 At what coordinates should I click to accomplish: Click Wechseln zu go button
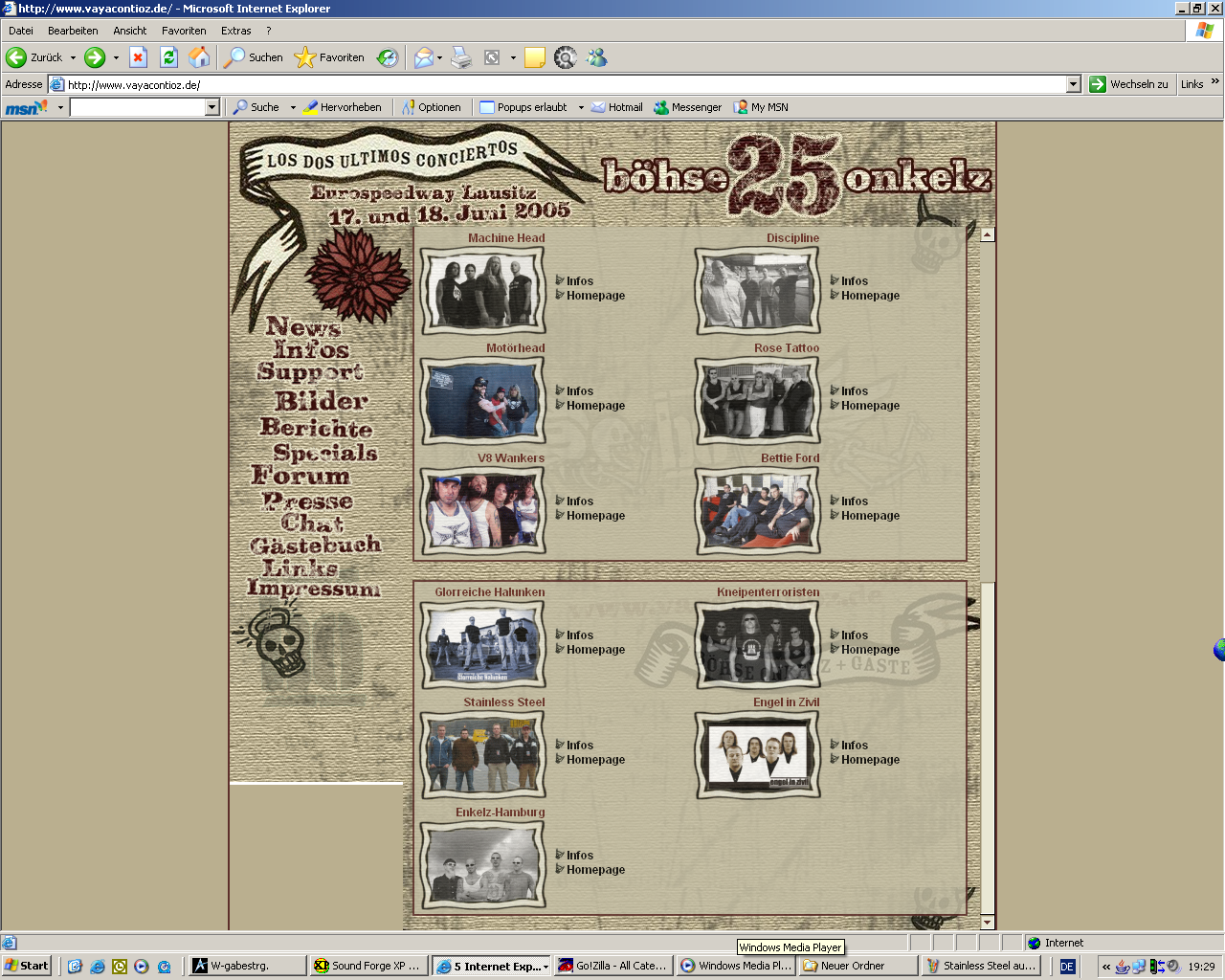coord(1129,84)
